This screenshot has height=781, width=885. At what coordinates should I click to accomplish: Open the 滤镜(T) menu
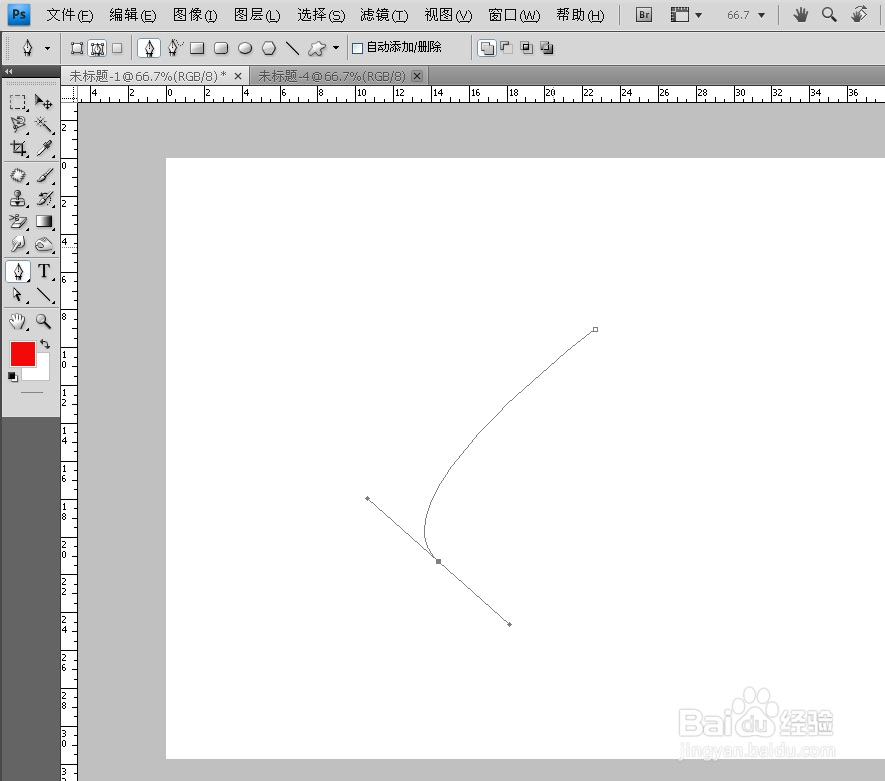point(384,15)
